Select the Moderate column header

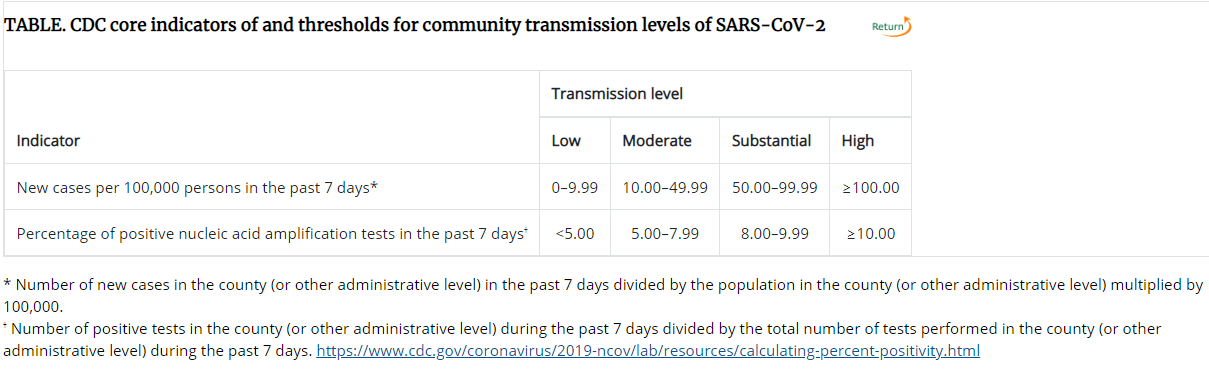(666, 140)
